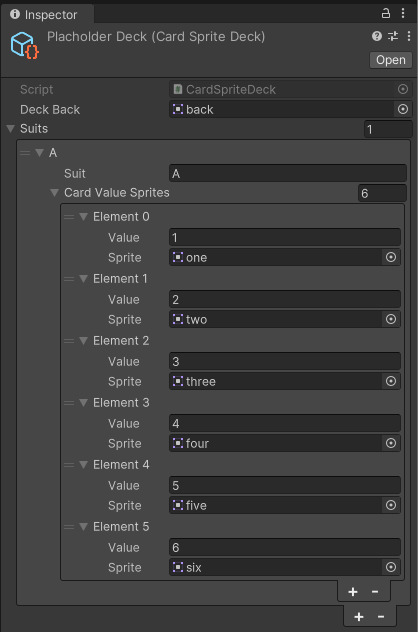Viewport: 418px width, 632px height.
Task: Open the help reference icon
Action: (x=377, y=36)
